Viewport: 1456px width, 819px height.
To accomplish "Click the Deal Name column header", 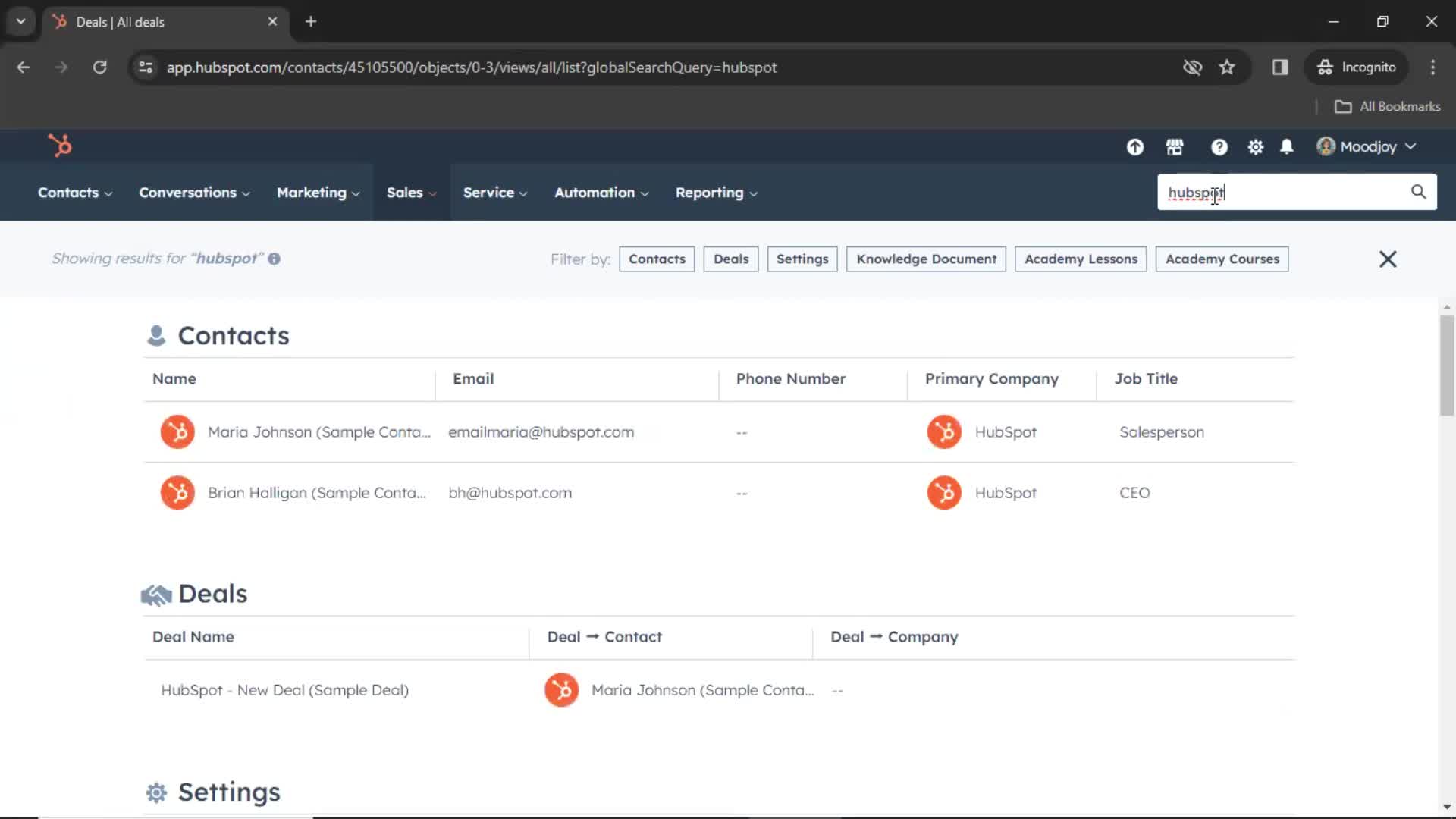I will pyautogui.click(x=193, y=637).
